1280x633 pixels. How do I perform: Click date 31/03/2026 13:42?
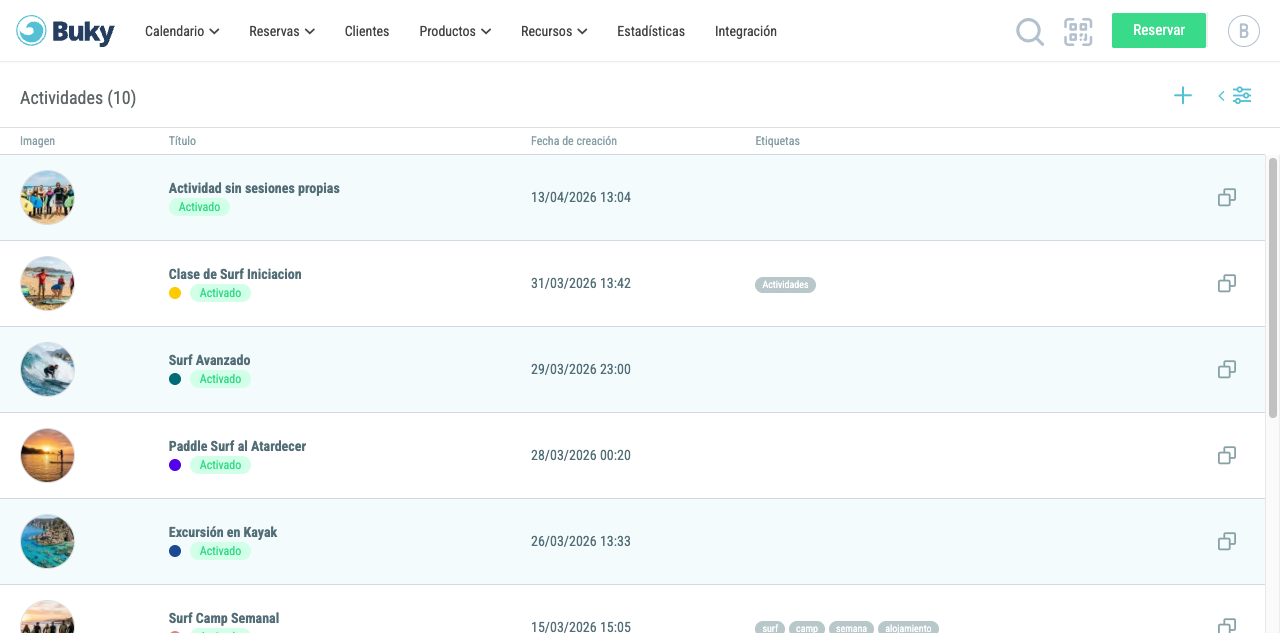coord(581,283)
